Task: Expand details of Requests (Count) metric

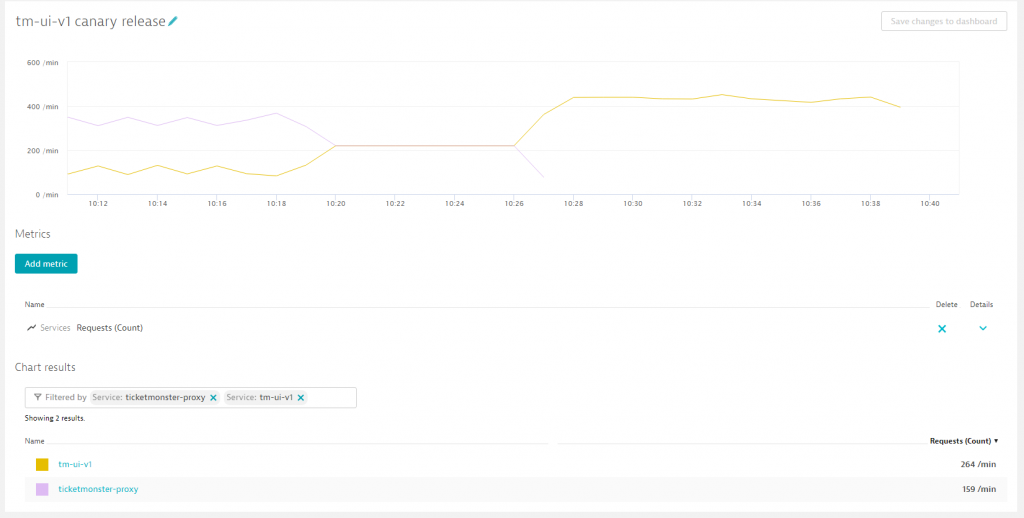Action: click(x=983, y=328)
